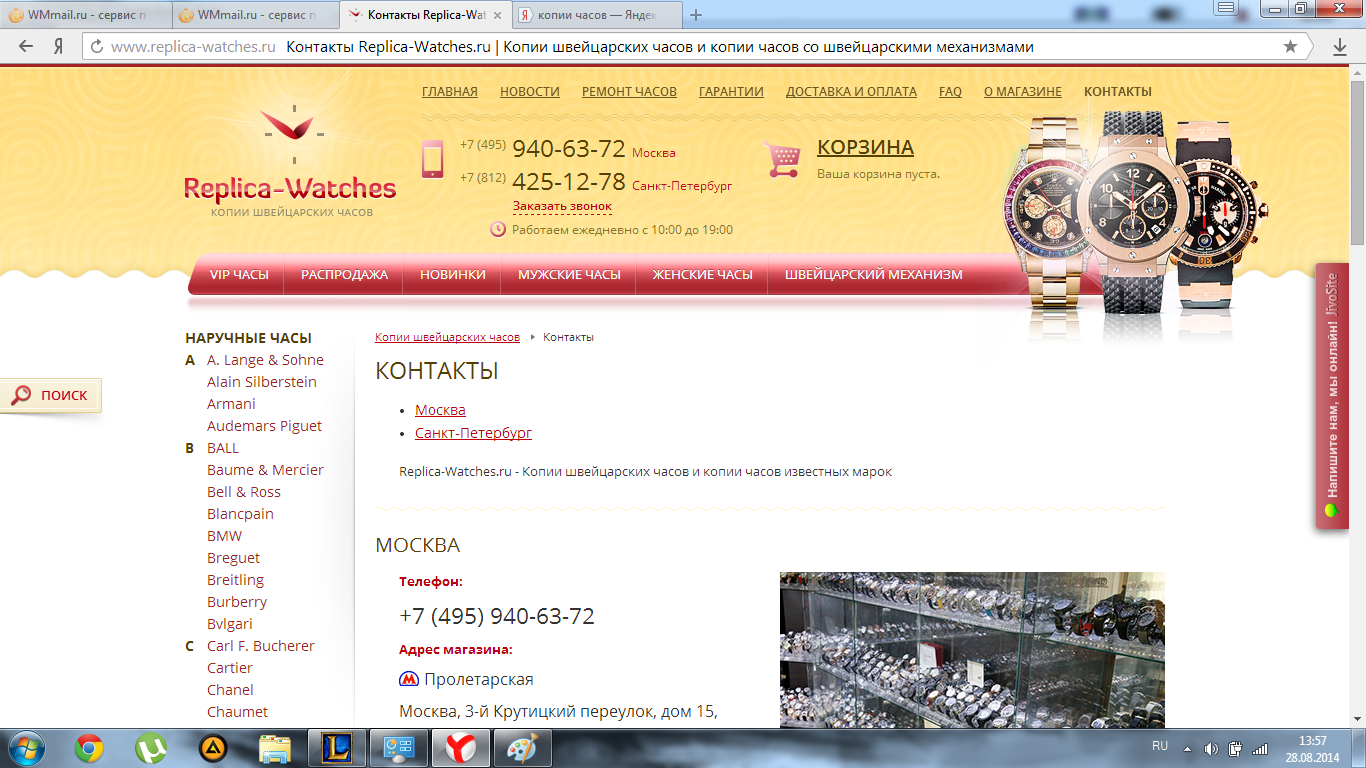Click the Заказать звонок link
Image resolution: width=1366 pixels, height=768 pixels.
click(562, 206)
